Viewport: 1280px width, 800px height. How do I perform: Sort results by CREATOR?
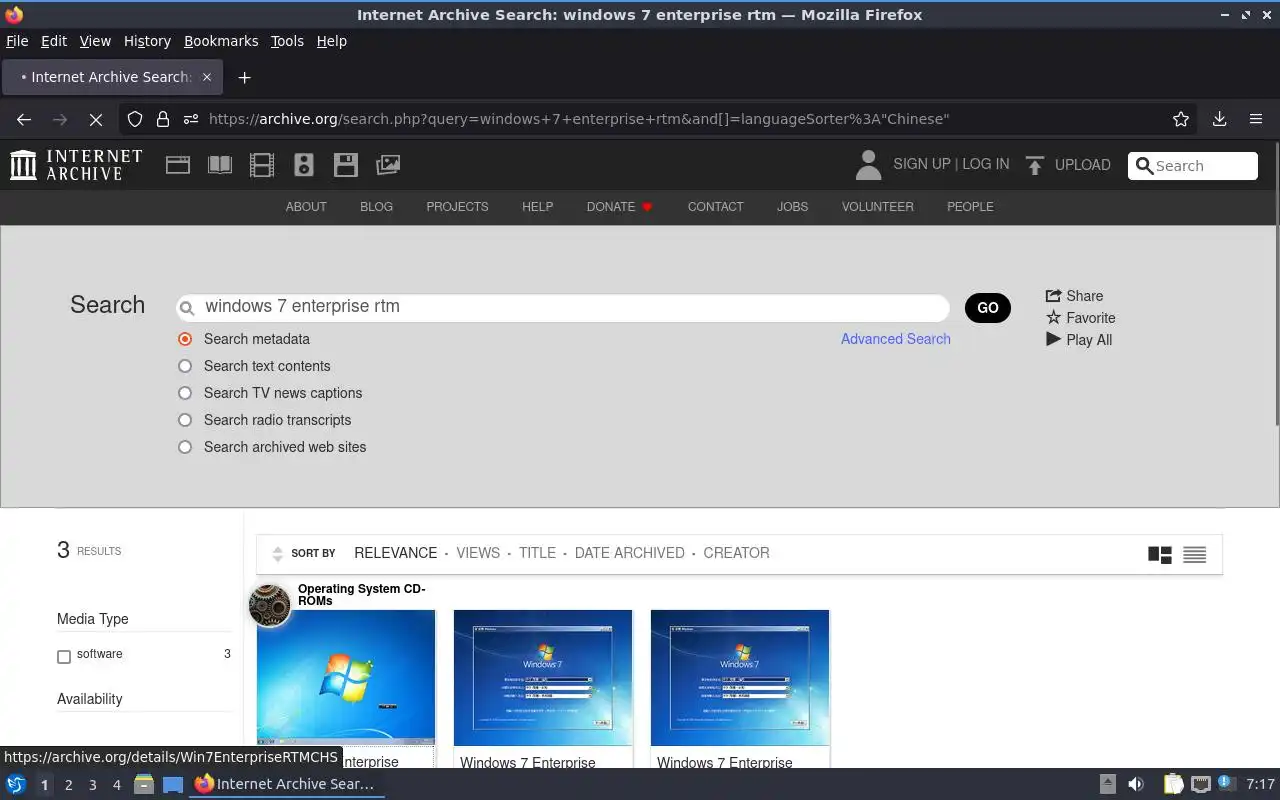pyautogui.click(x=736, y=553)
